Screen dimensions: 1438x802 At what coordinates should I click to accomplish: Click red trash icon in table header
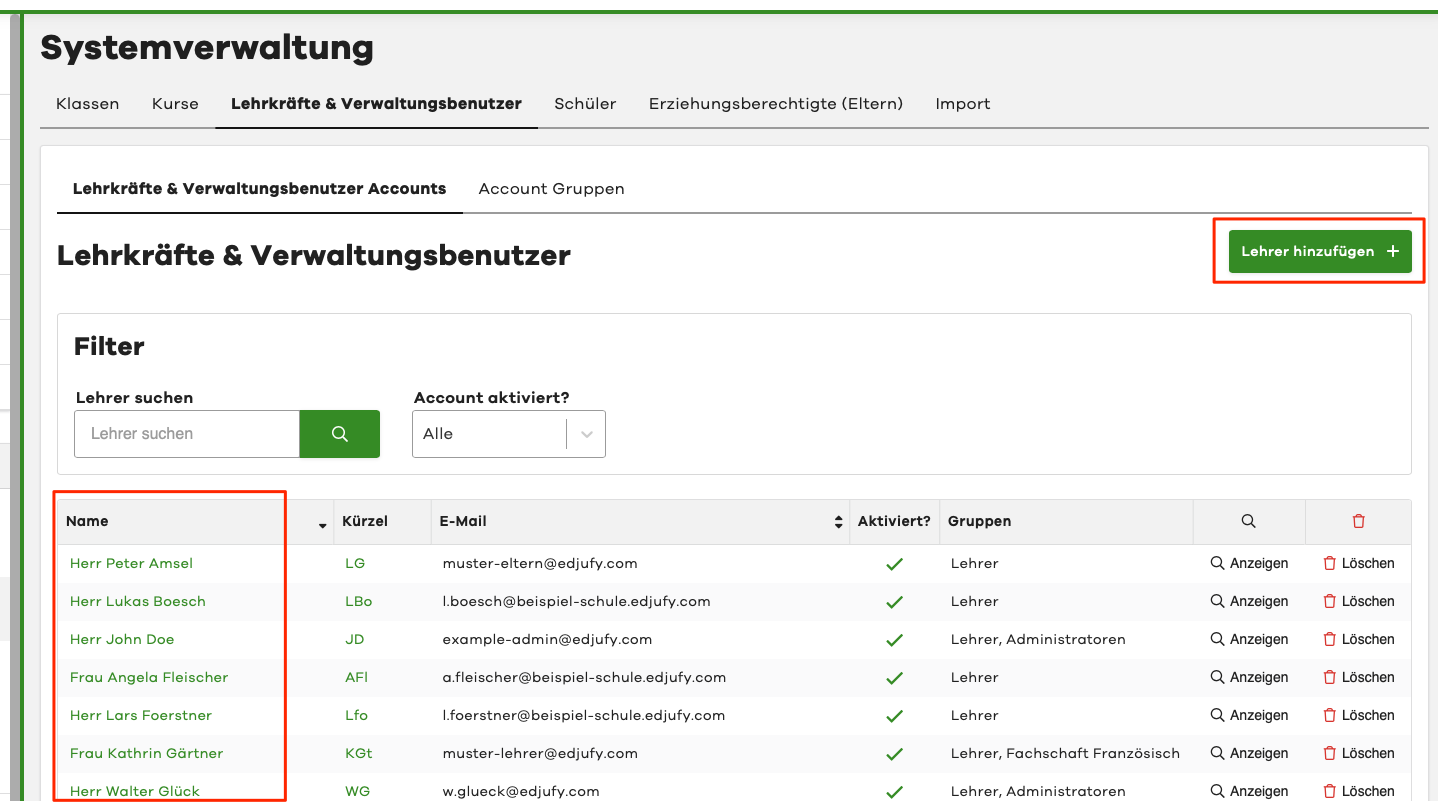click(x=1358, y=521)
